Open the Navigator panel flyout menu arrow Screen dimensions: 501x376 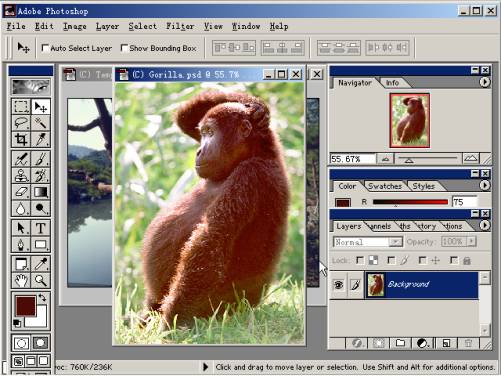click(x=484, y=82)
